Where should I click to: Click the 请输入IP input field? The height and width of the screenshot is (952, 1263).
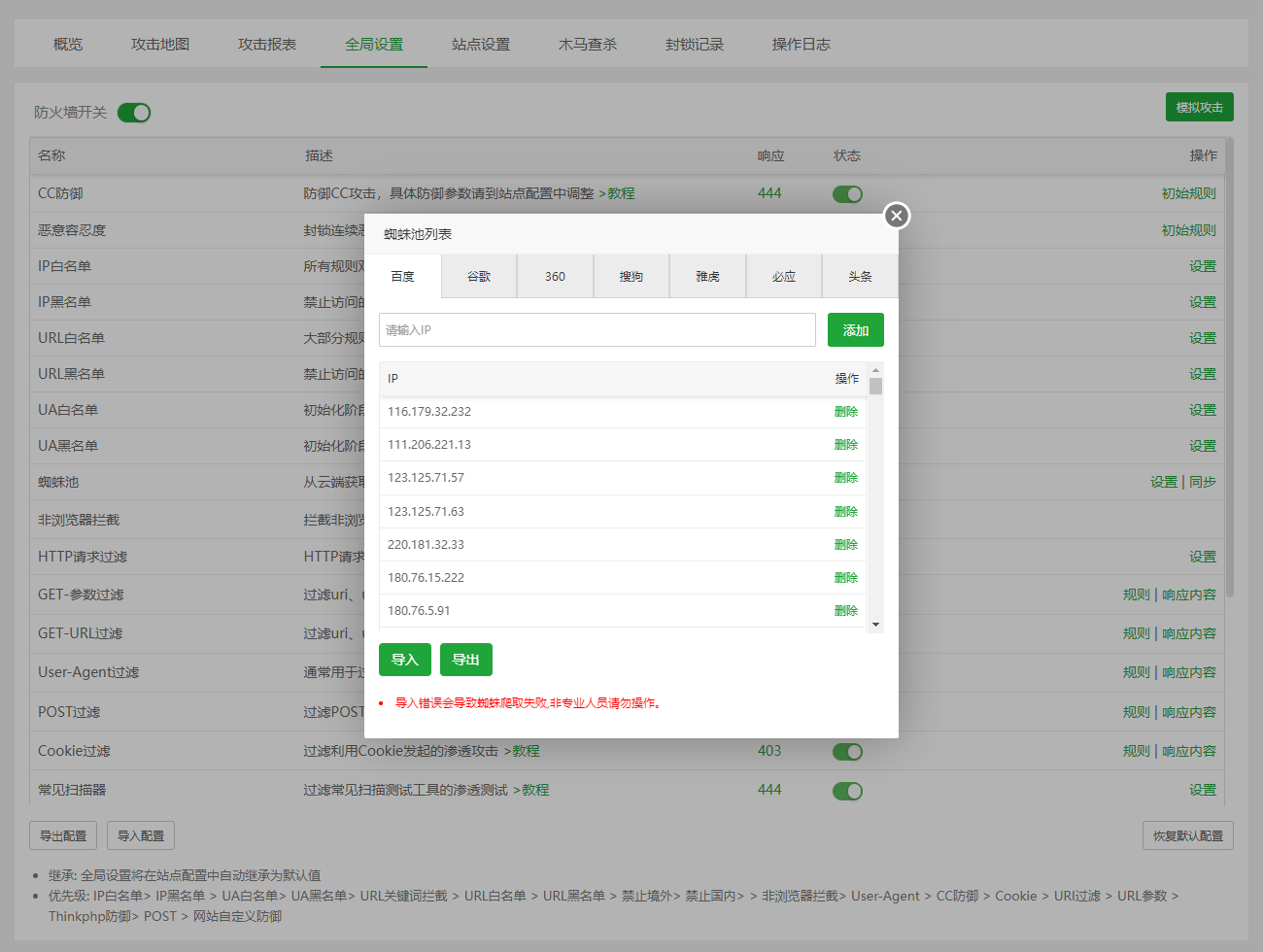pyautogui.click(x=597, y=330)
